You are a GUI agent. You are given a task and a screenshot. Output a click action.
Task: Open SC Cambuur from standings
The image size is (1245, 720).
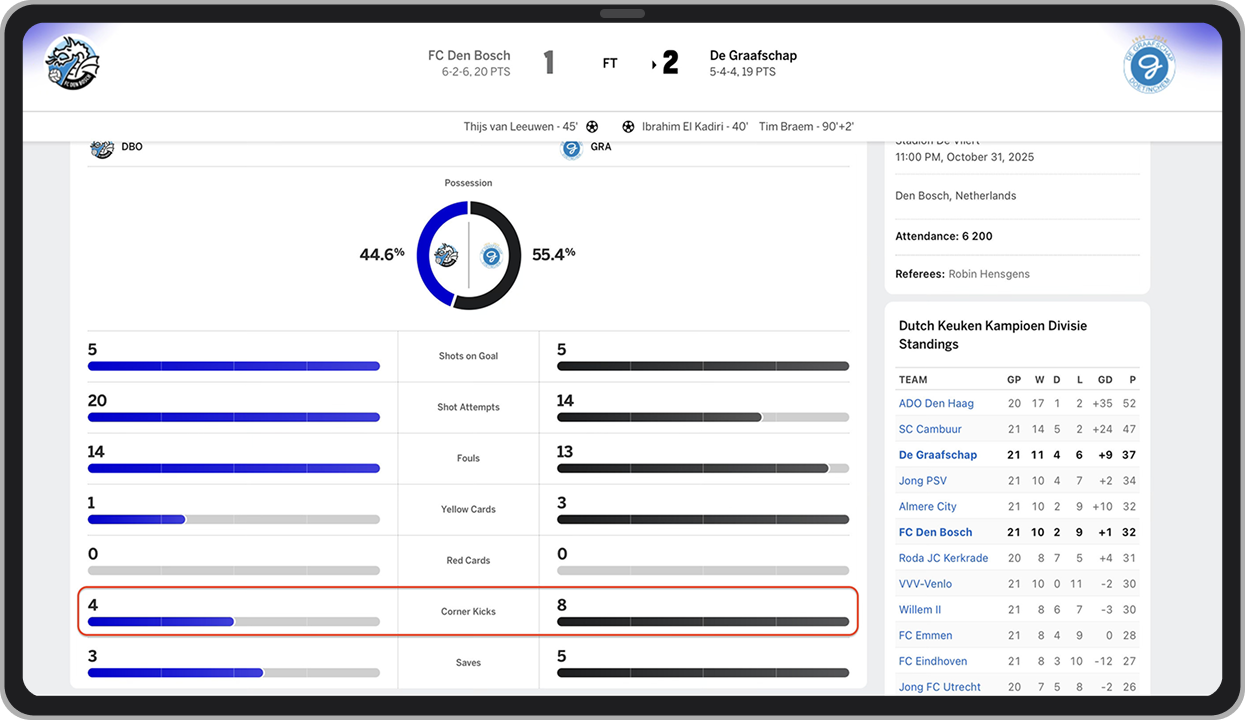[x=930, y=429]
